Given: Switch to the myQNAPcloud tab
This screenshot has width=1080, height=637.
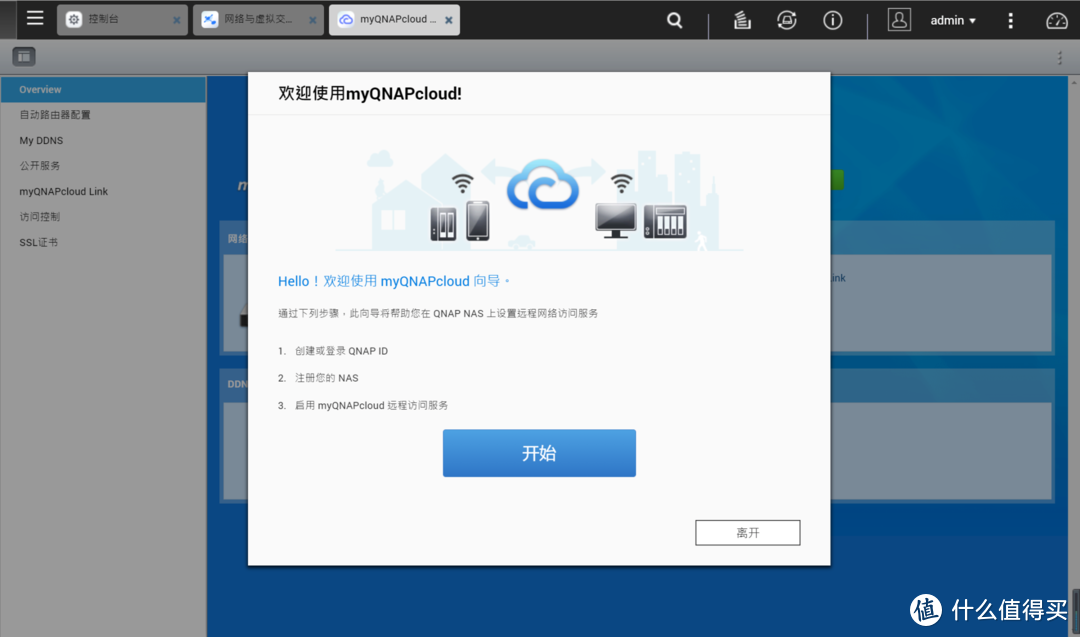Looking at the screenshot, I should click(394, 19).
